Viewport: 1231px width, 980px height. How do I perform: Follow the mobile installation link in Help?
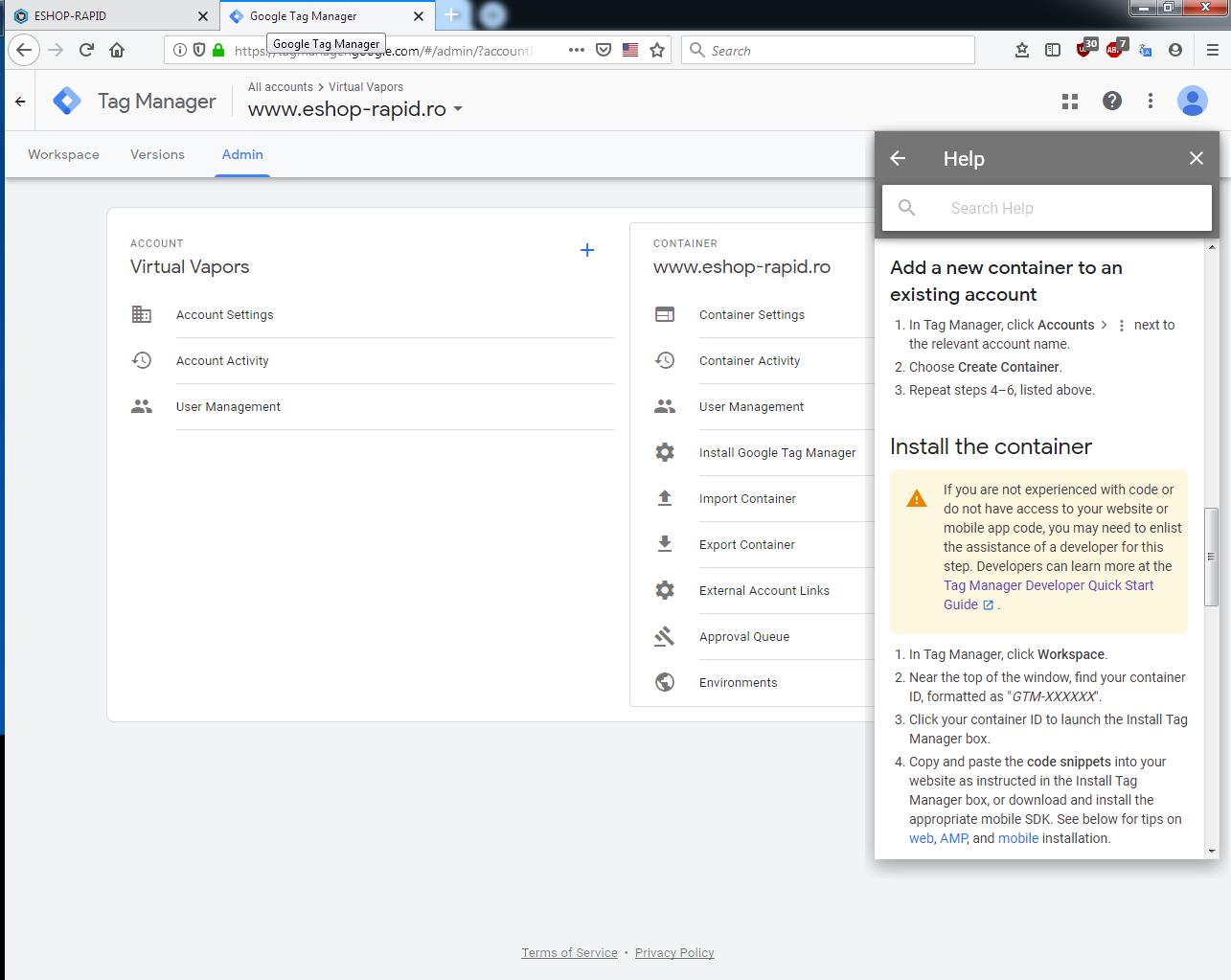click(1018, 838)
